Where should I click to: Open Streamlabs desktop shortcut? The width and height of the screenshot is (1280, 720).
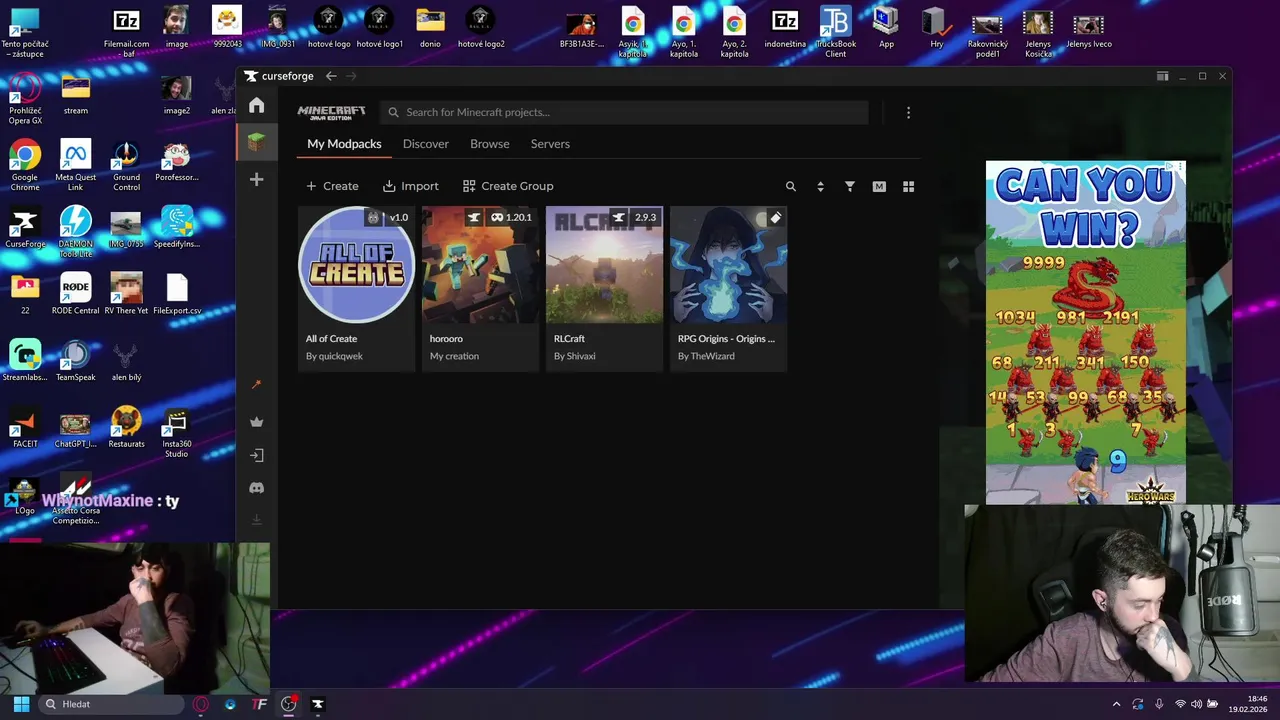click(25, 362)
